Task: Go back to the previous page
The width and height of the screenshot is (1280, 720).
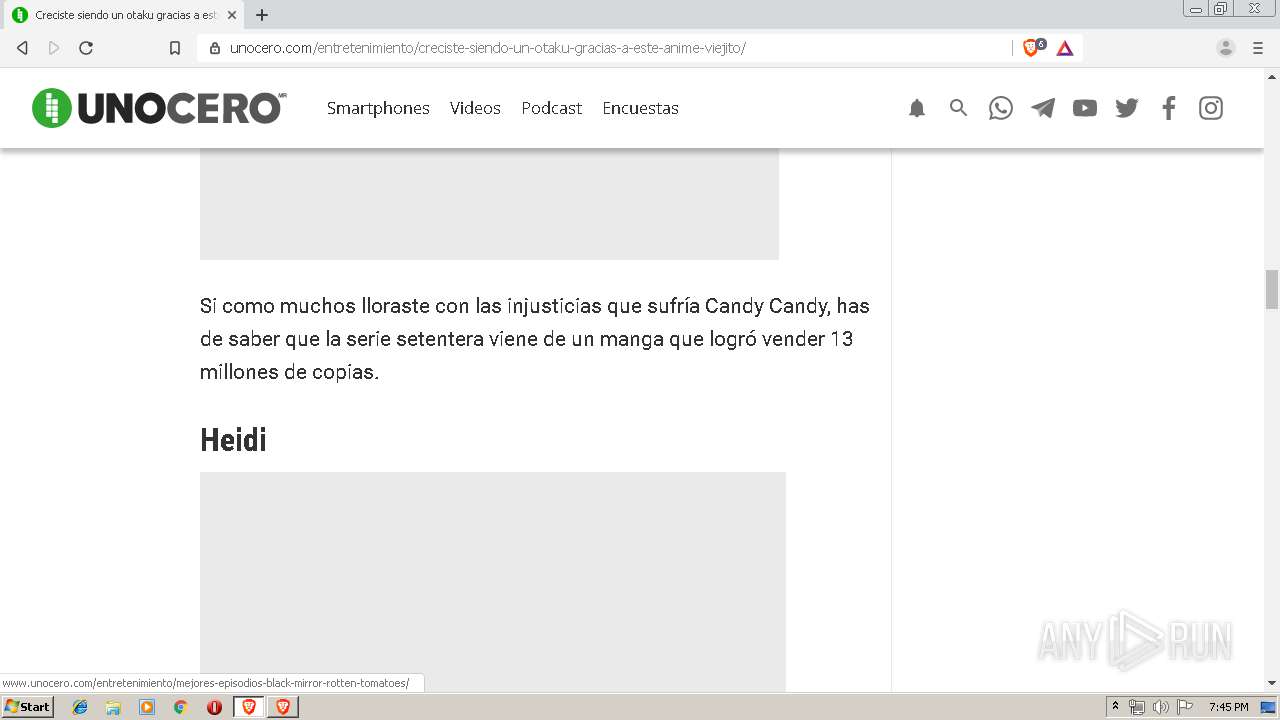Action: (x=22, y=48)
